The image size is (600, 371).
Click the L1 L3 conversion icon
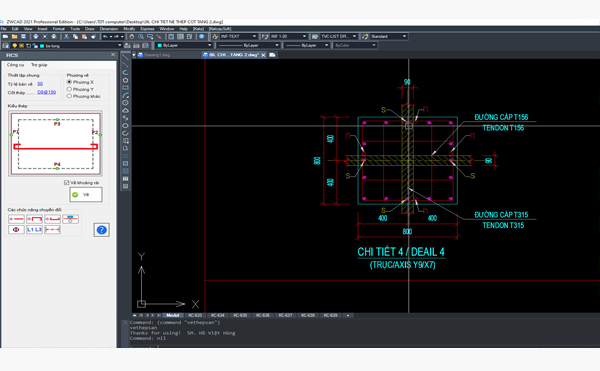[34, 229]
